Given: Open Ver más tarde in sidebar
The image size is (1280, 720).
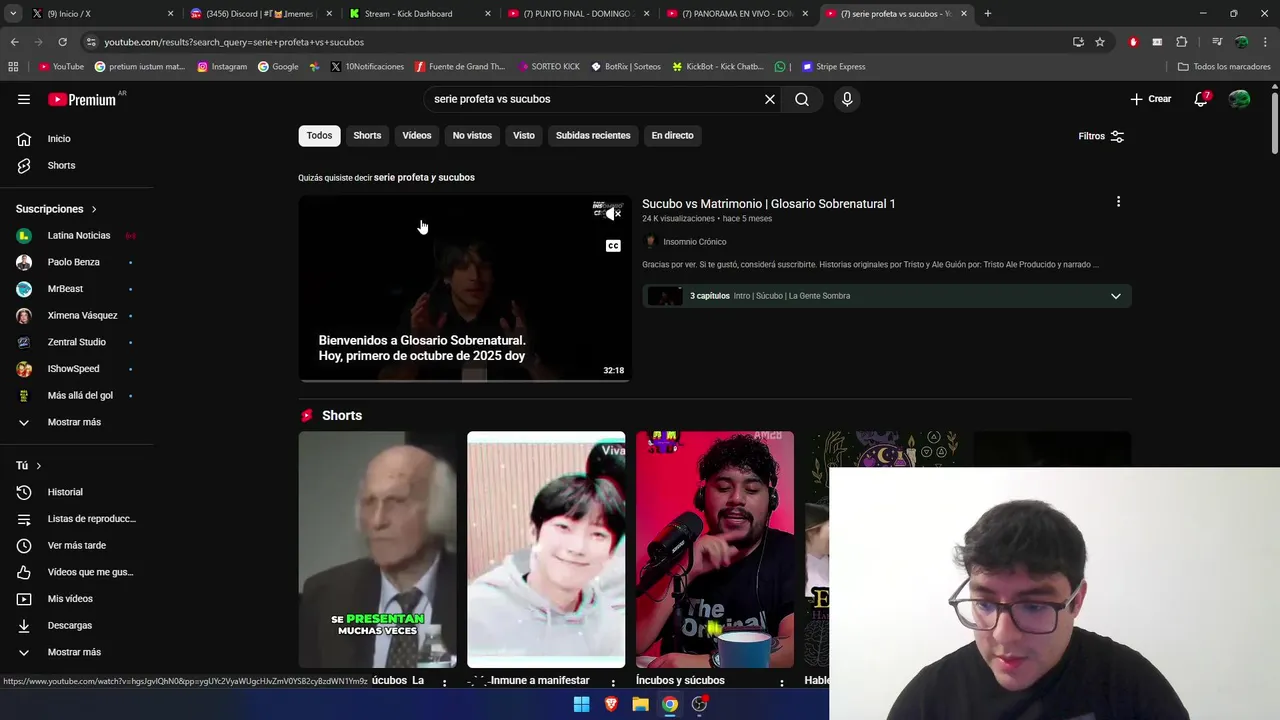Looking at the screenshot, I should (77, 545).
